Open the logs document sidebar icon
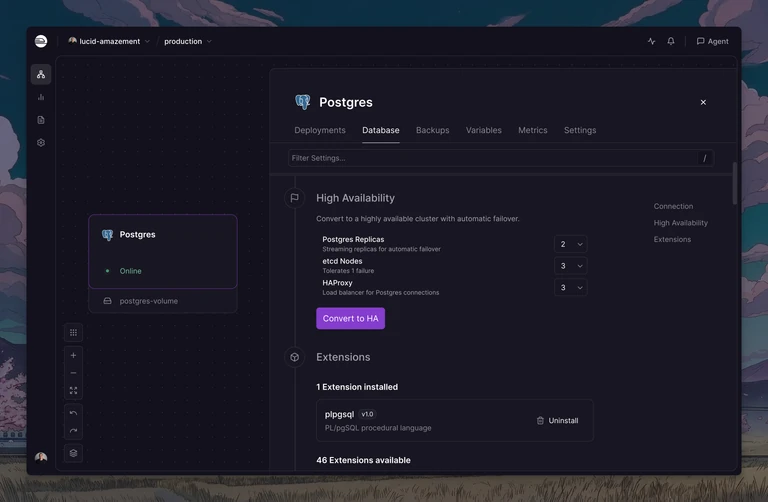 (x=41, y=120)
